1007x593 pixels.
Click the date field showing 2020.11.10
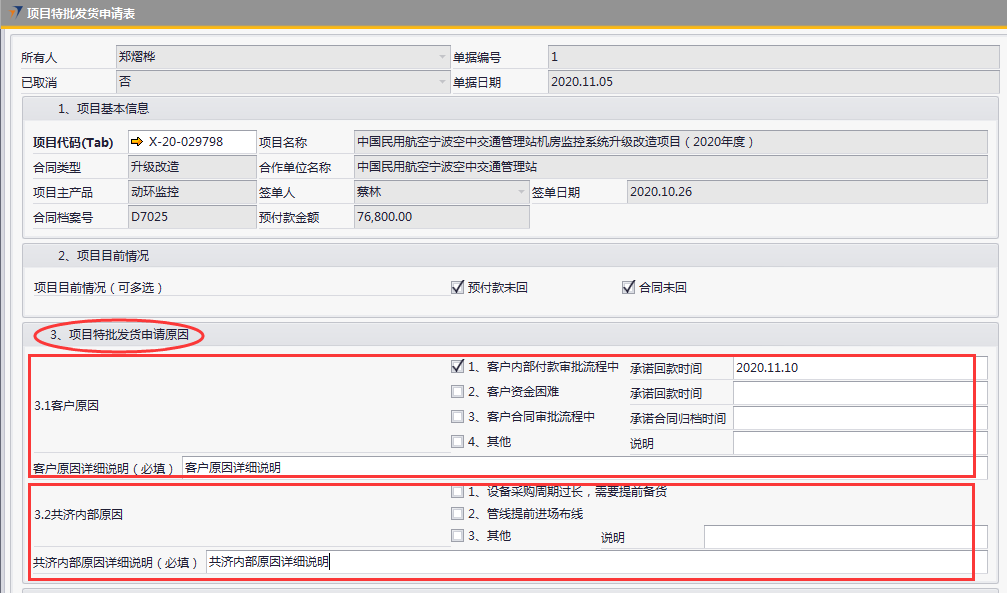tap(858, 368)
